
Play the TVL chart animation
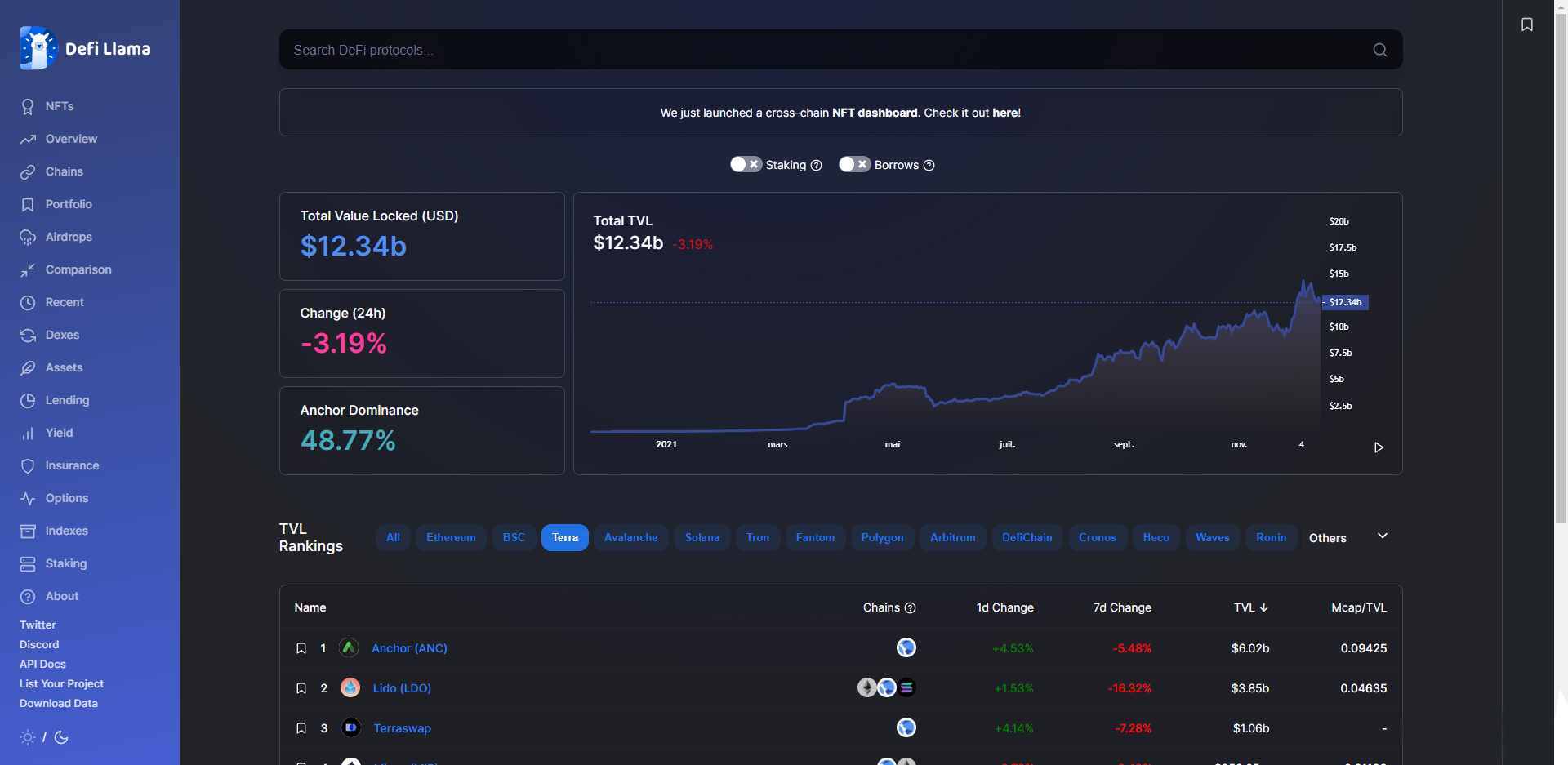[1379, 447]
